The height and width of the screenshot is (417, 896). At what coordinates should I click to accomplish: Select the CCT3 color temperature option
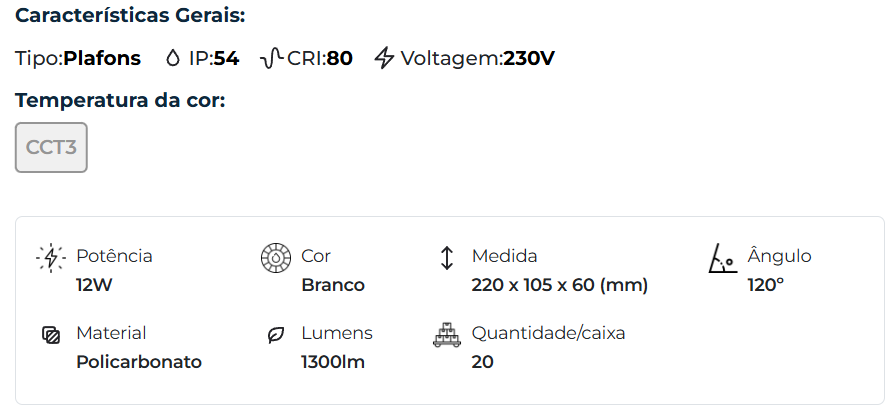click(x=51, y=148)
